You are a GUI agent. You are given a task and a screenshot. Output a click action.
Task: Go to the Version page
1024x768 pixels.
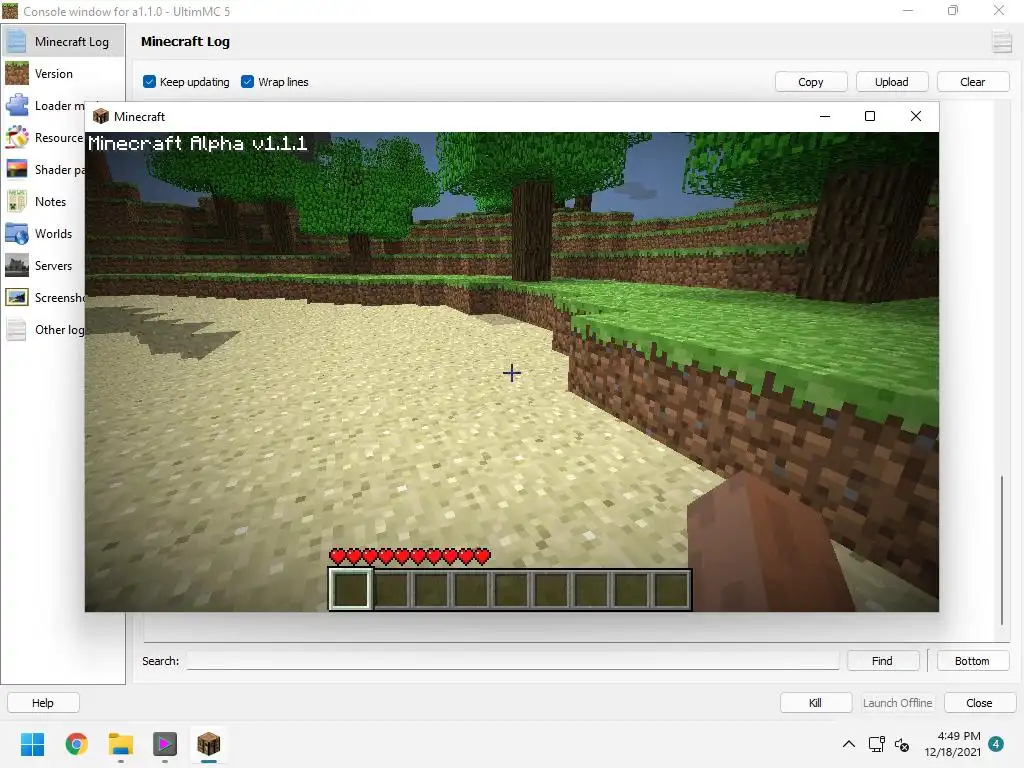click(x=54, y=74)
